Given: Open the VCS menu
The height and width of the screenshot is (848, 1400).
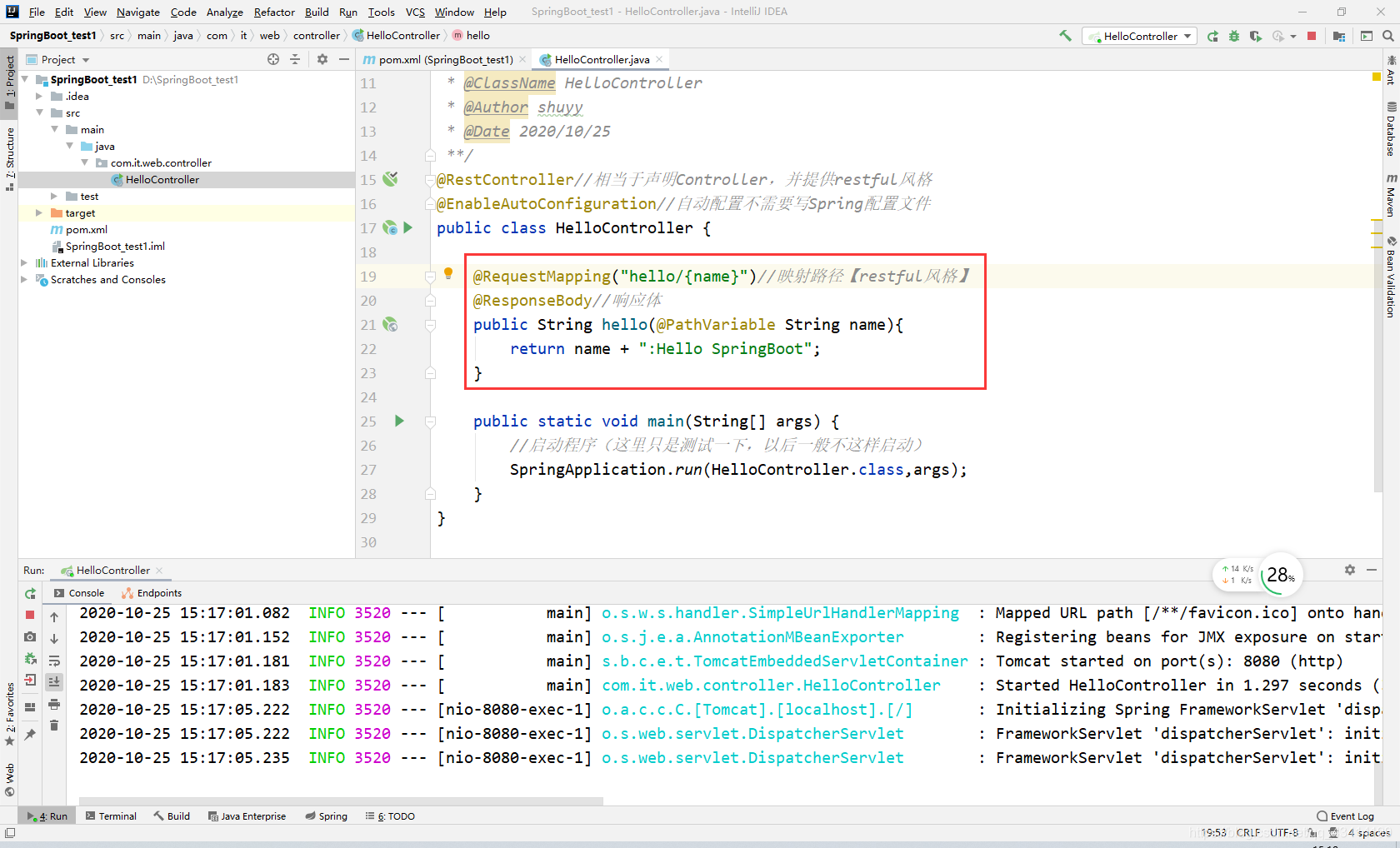Looking at the screenshot, I should [x=415, y=12].
